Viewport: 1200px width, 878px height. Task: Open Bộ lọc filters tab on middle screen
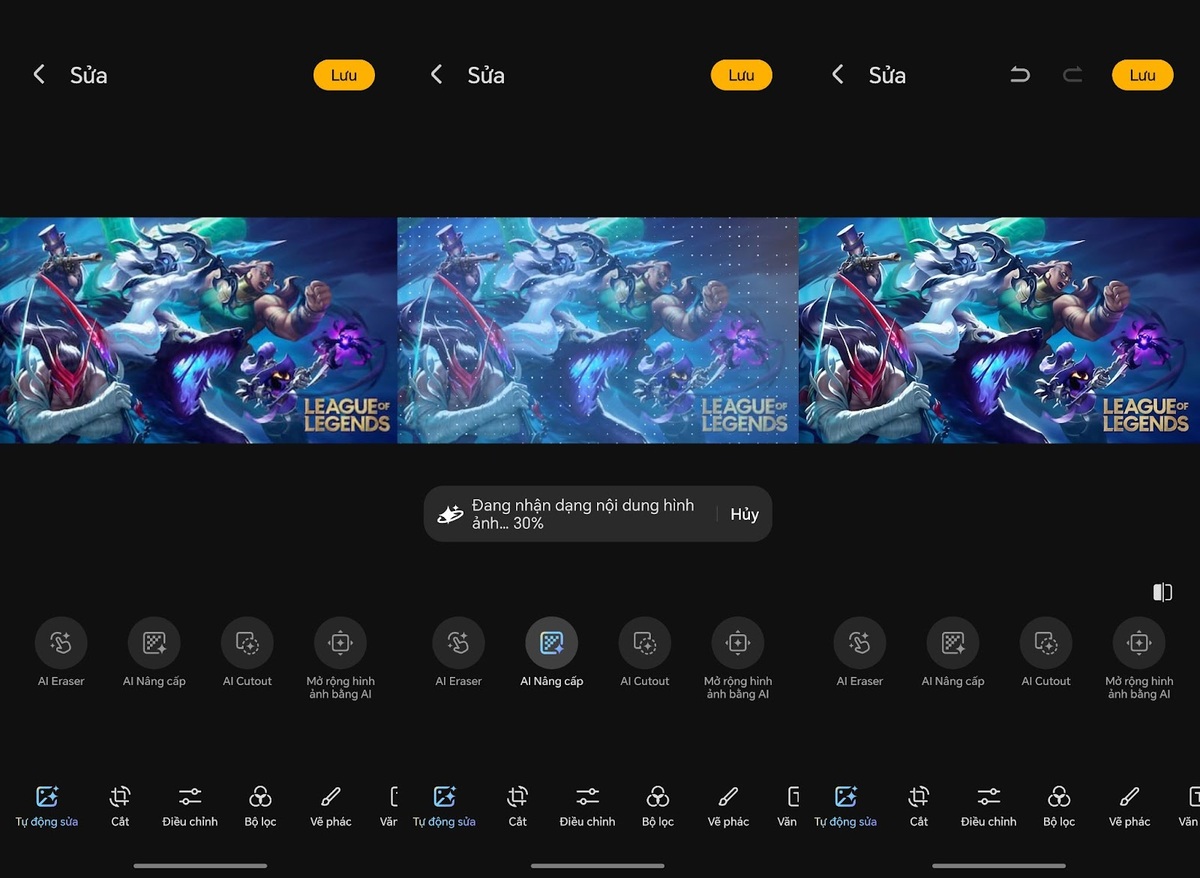(658, 806)
